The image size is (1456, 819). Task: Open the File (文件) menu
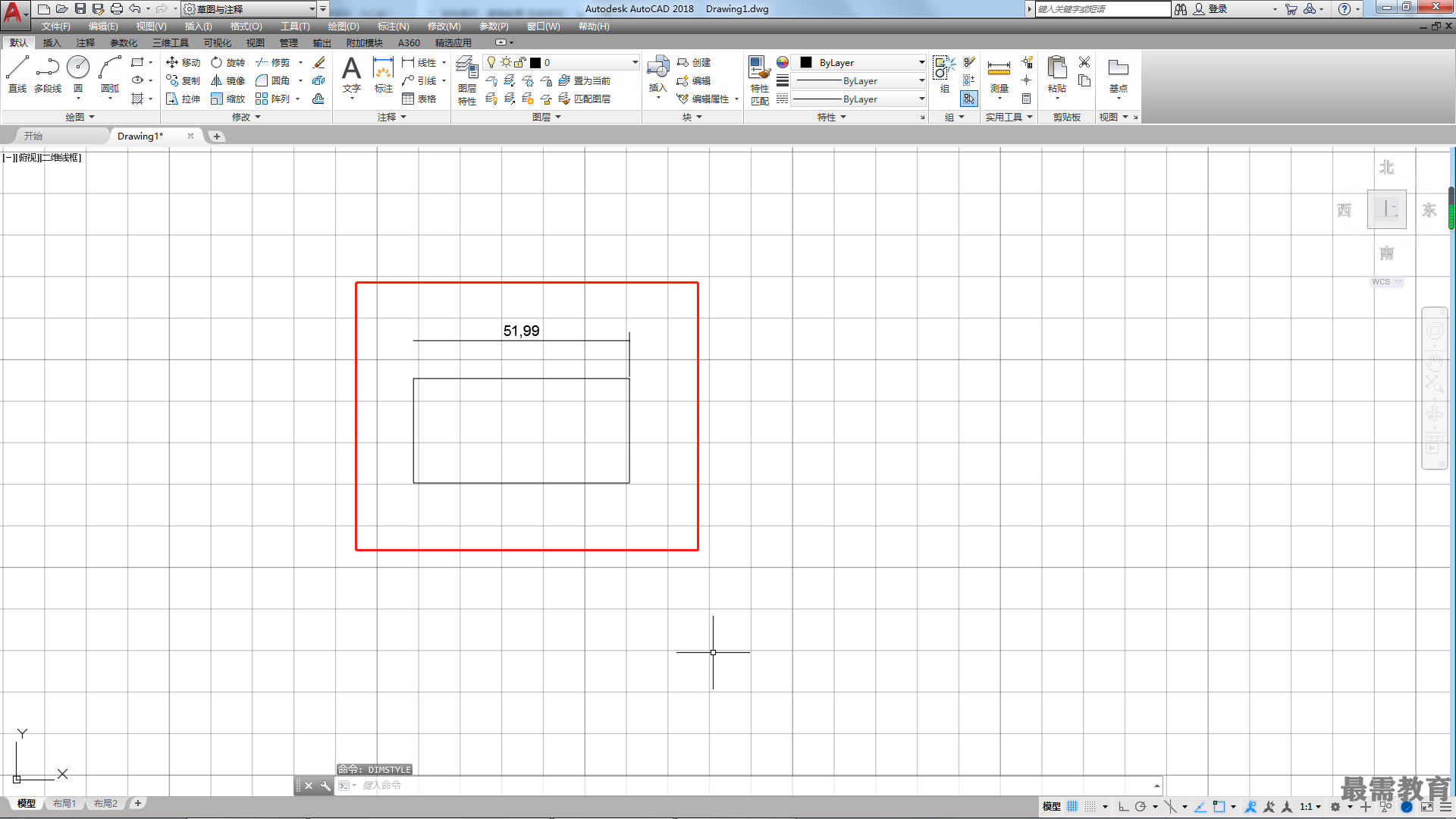pyautogui.click(x=55, y=26)
